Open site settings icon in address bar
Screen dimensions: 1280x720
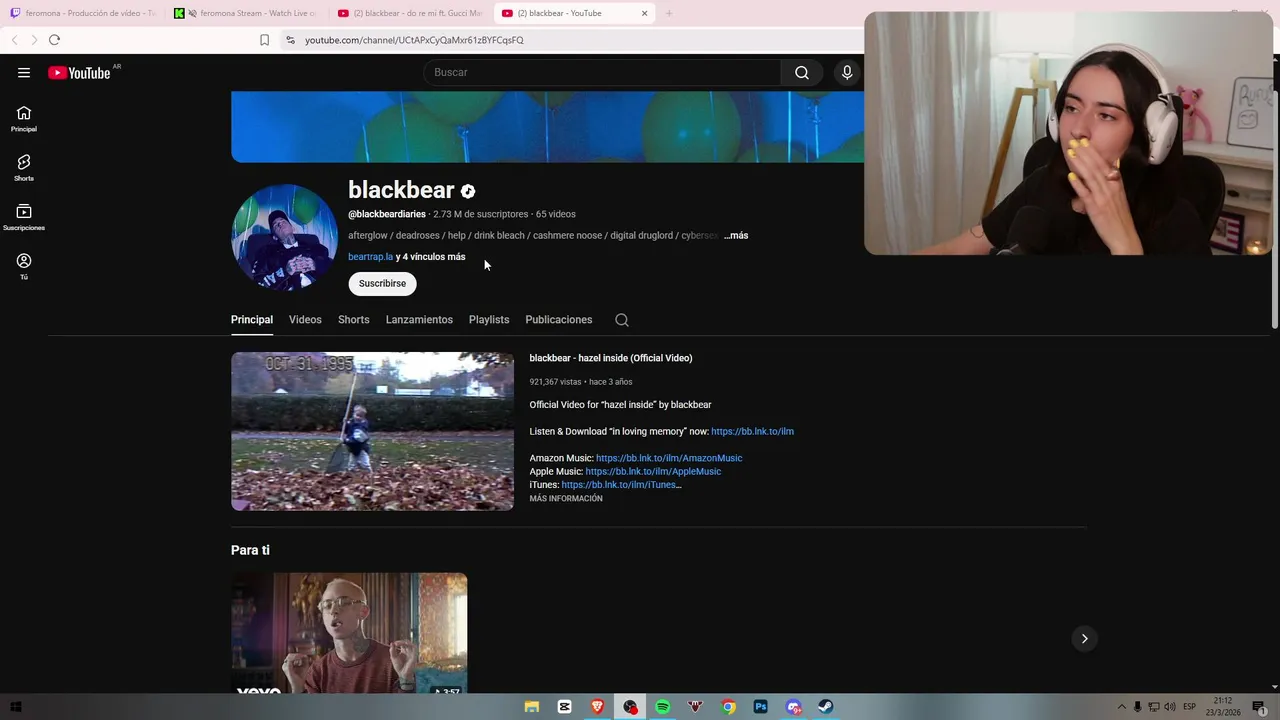tap(290, 40)
